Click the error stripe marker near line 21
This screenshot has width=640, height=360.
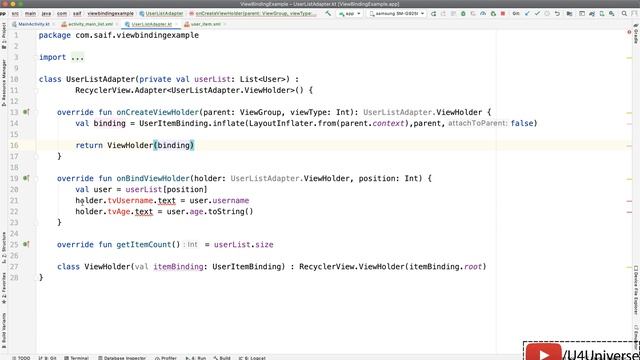point(629,201)
